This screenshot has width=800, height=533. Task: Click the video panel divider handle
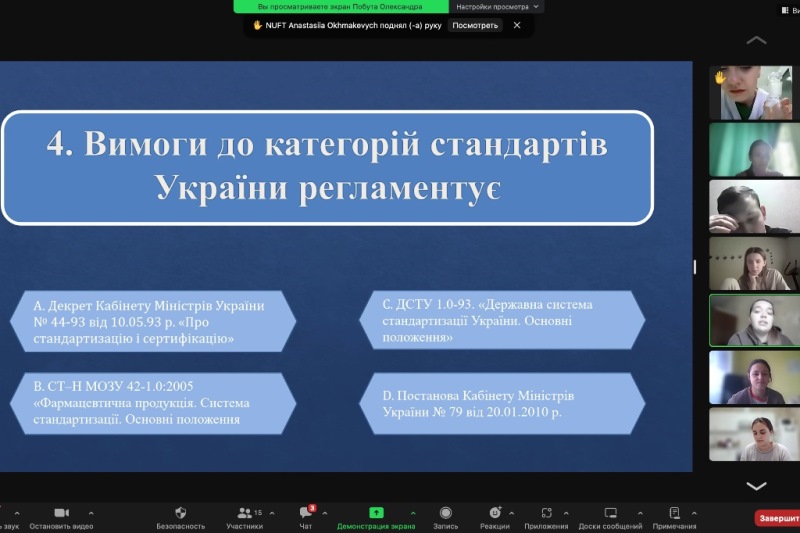[x=694, y=267]
